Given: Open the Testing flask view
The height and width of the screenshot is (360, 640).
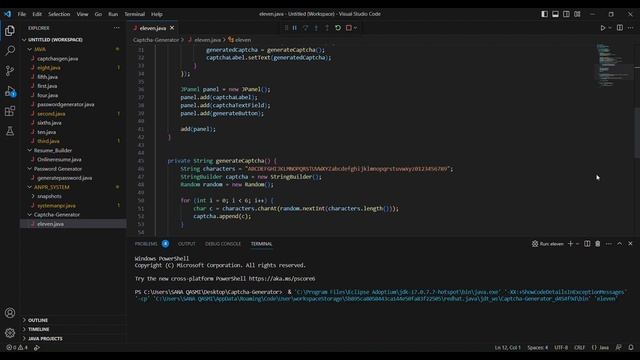Looking at the screenshot, I should 10,131.
